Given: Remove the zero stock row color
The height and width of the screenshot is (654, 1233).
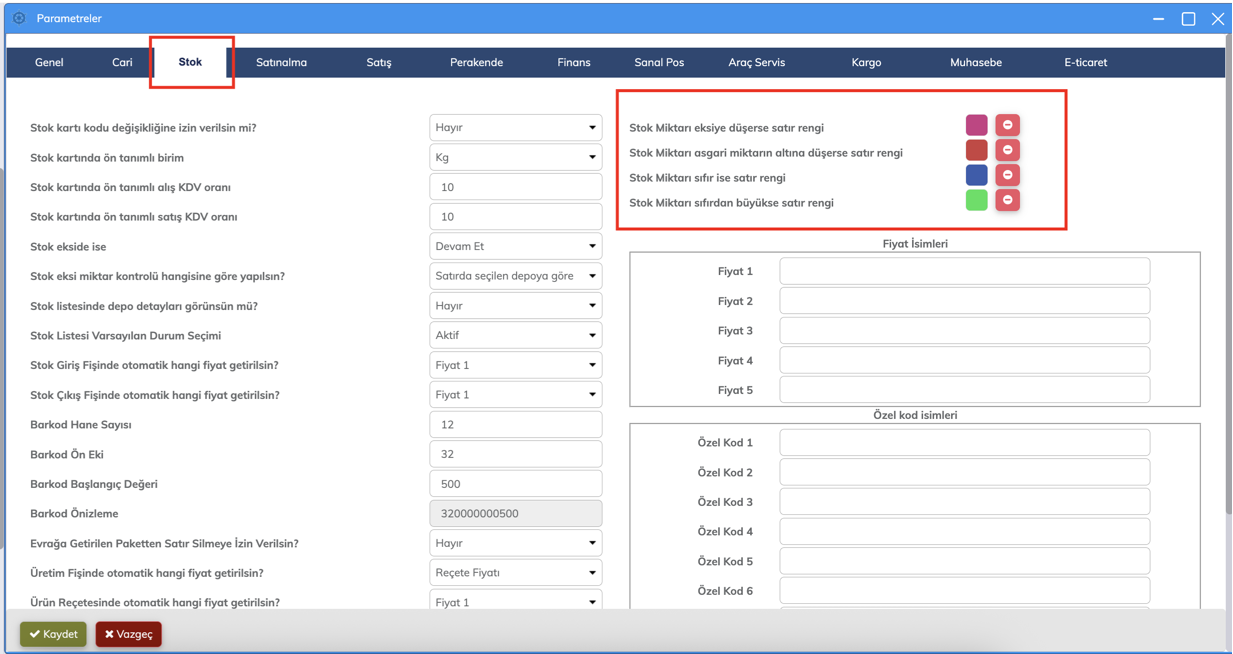Looking at the screenshot, I should pos(1007,175).
